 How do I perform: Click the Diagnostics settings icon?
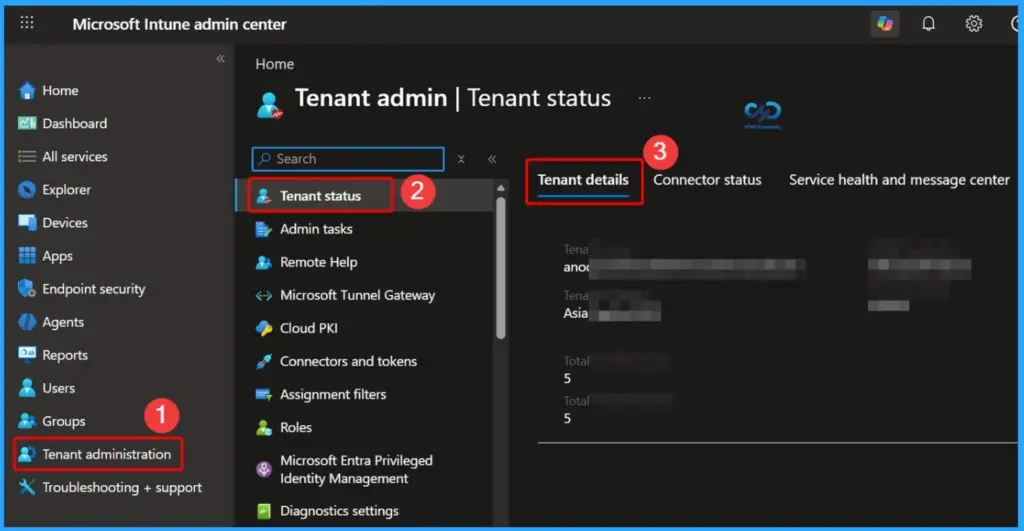coord(263,511)
